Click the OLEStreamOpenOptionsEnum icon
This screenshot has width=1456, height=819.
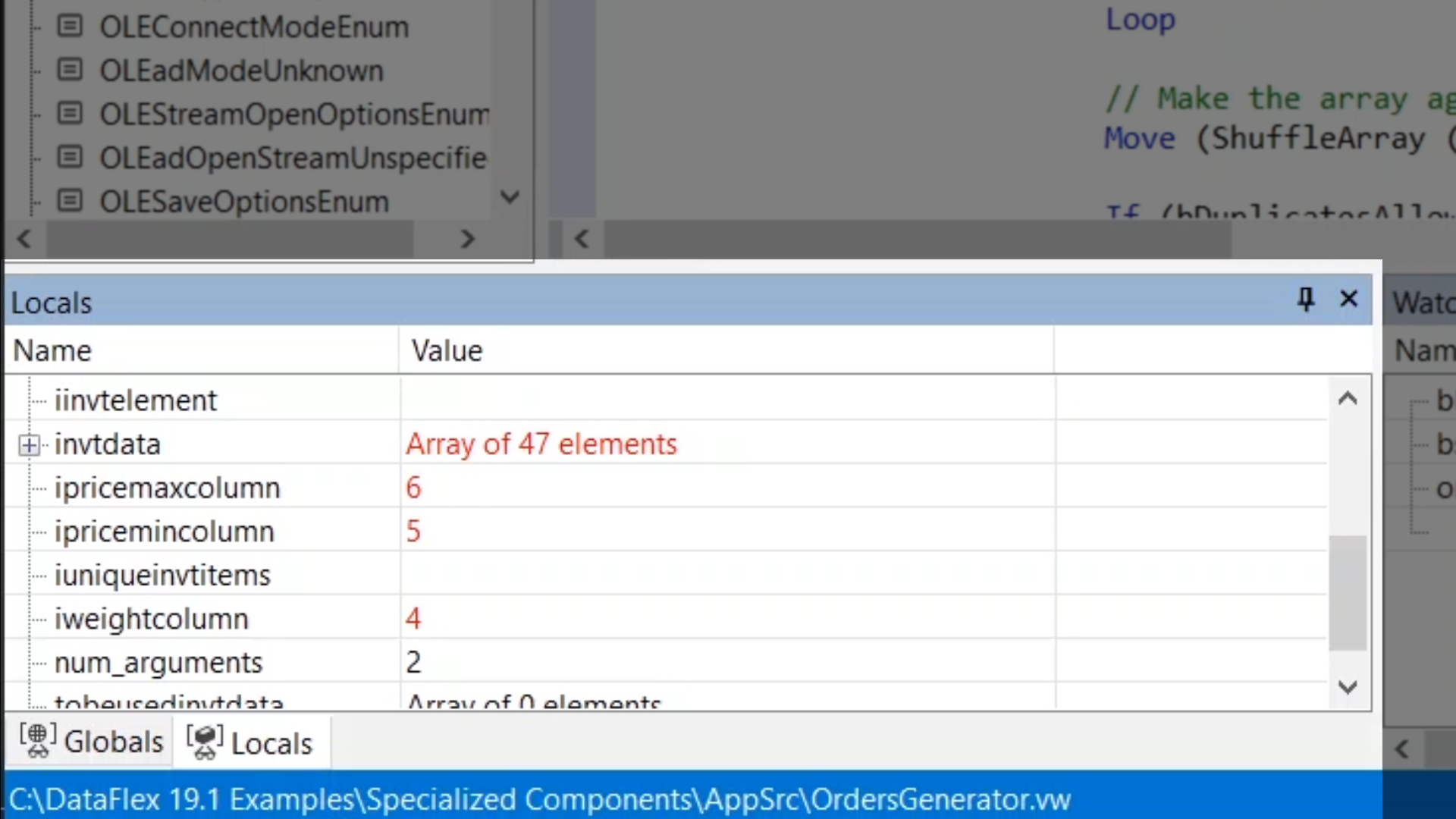70,114
